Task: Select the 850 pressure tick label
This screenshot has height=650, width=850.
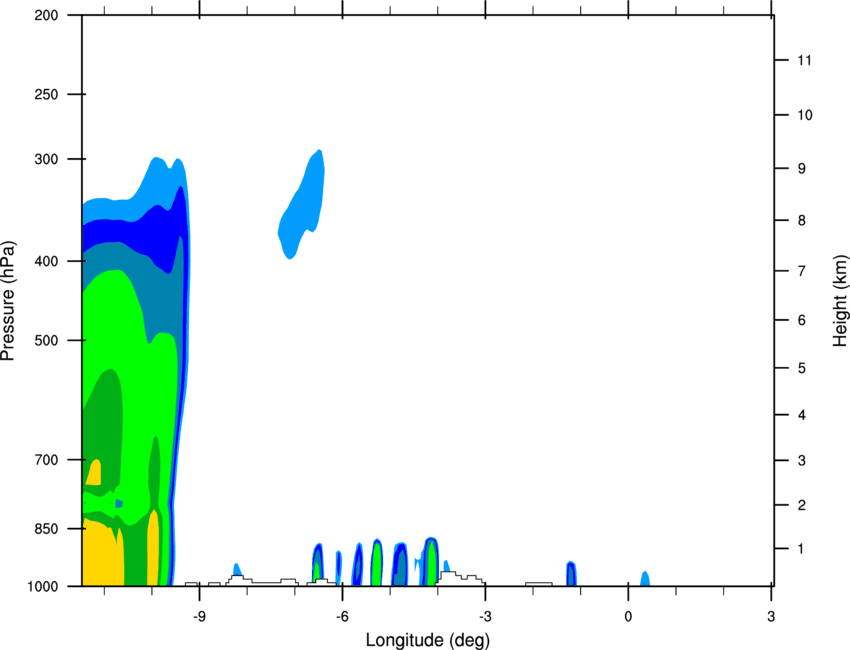Action: coord(46,528)
